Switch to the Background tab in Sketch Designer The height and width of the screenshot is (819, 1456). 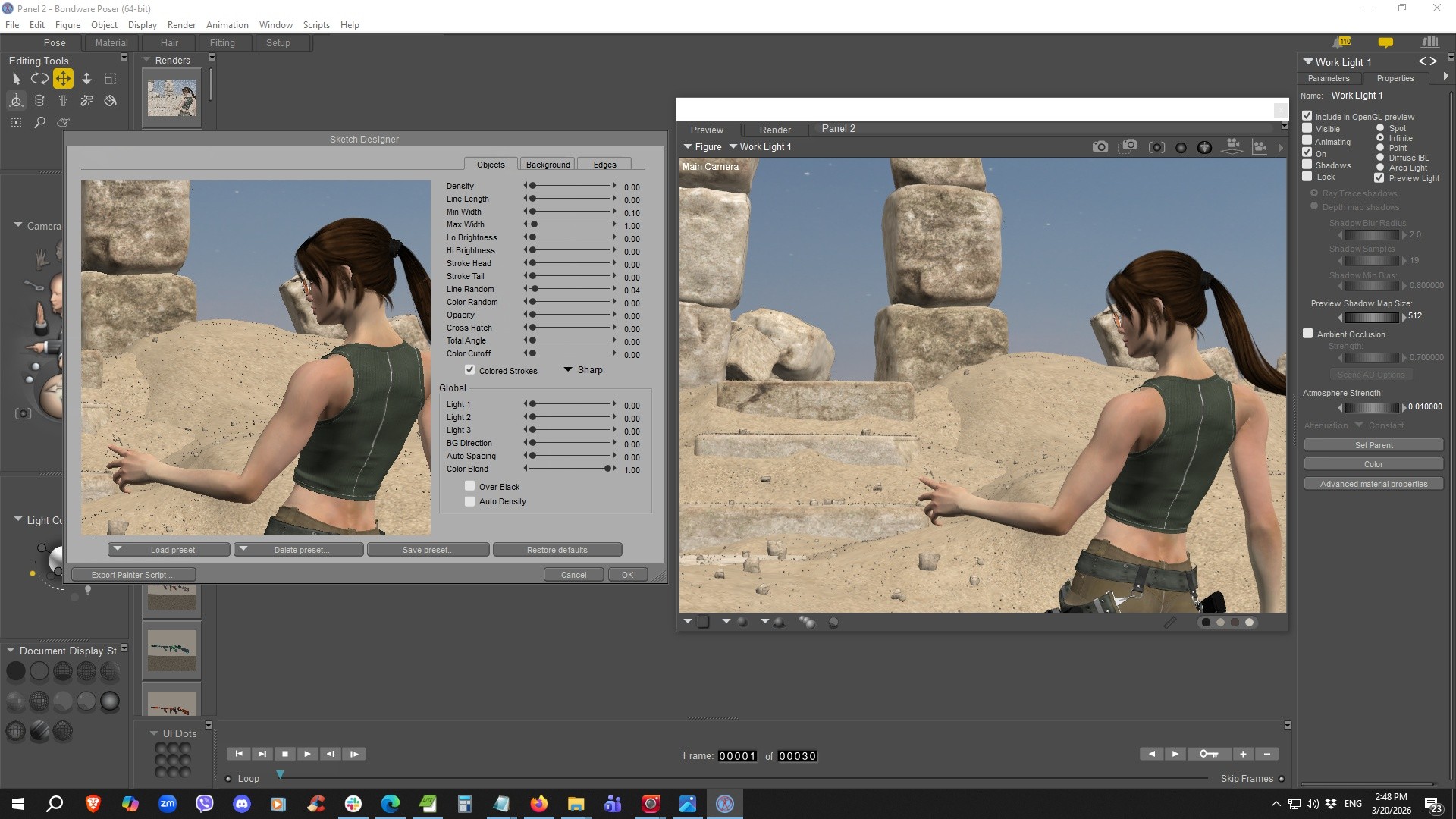click(x=548, y=165)
